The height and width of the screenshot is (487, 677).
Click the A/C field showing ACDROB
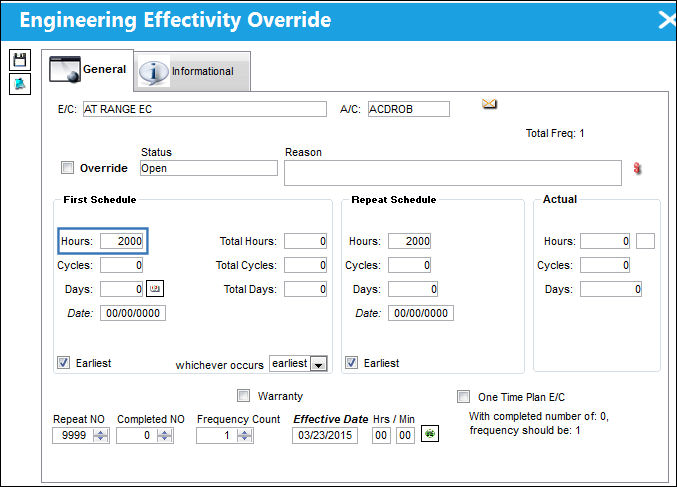[408, 109]
